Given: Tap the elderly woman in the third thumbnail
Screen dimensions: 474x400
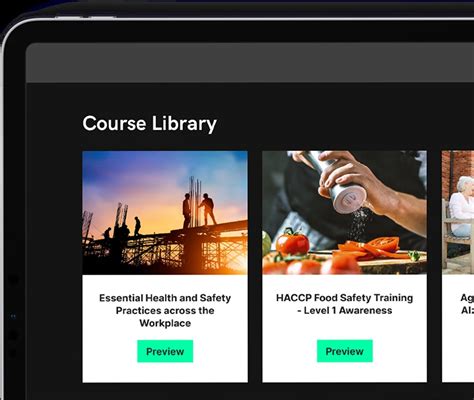Looking at the screenshot, I should click(463, 207).
